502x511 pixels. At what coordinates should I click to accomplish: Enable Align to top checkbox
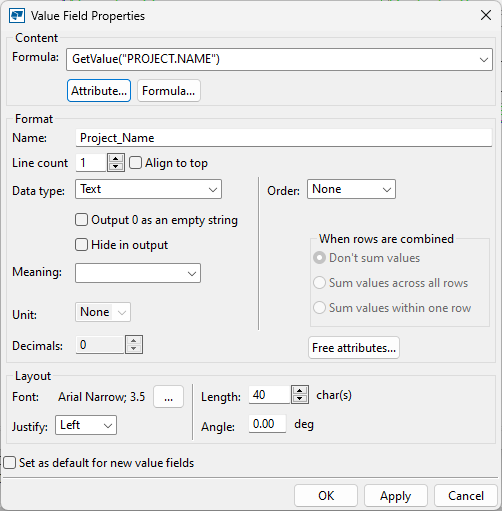coord(135,163)
